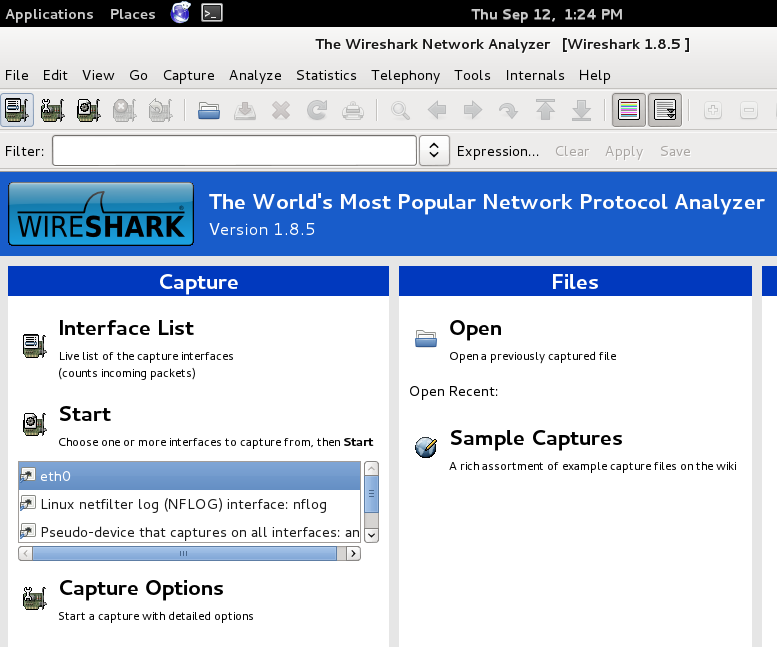Toggle packet list colorization
Screen dimensions: 777x647
pos(628,110)
